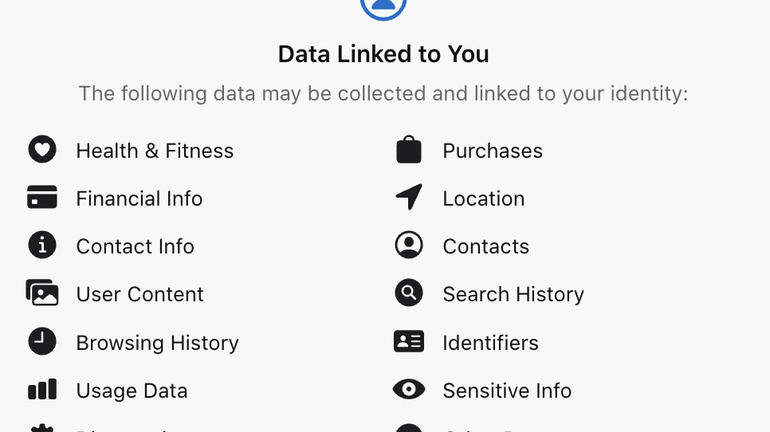Select the Purchases label

pos(492,151)
